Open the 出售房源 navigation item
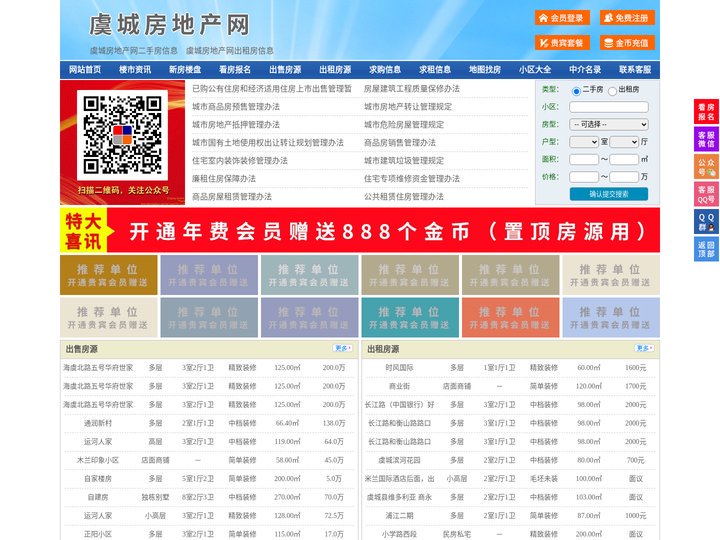The image size is (720, 540). point(285,70)
